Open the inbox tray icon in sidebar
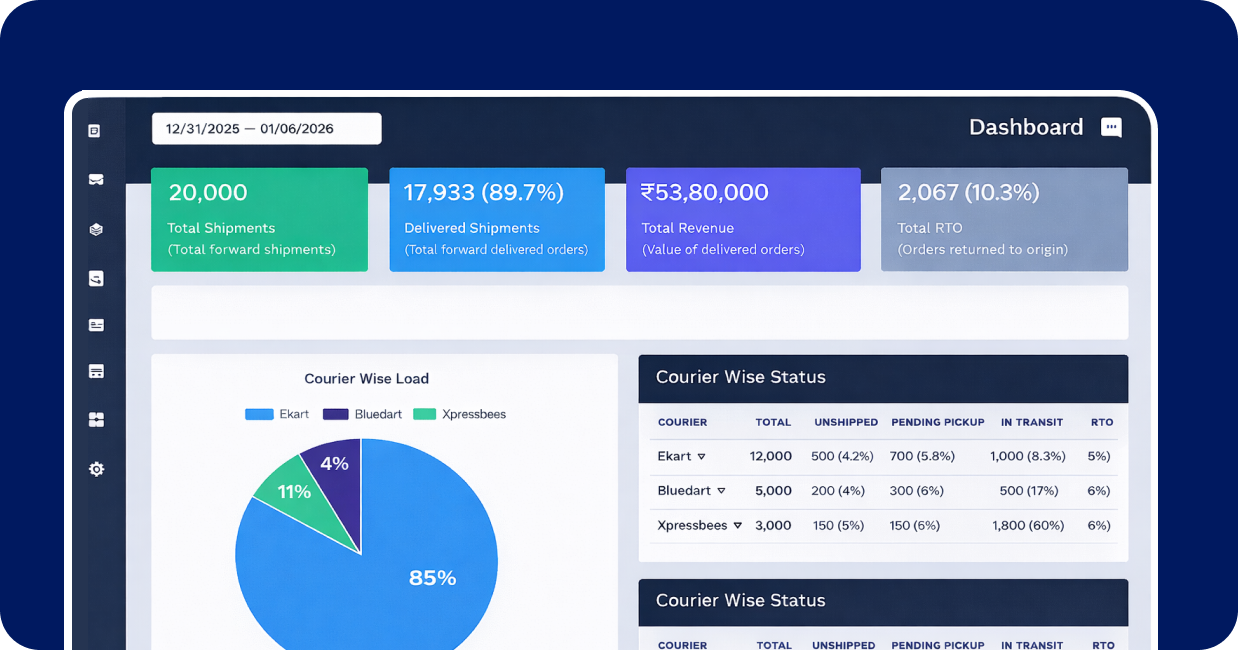 96,180
